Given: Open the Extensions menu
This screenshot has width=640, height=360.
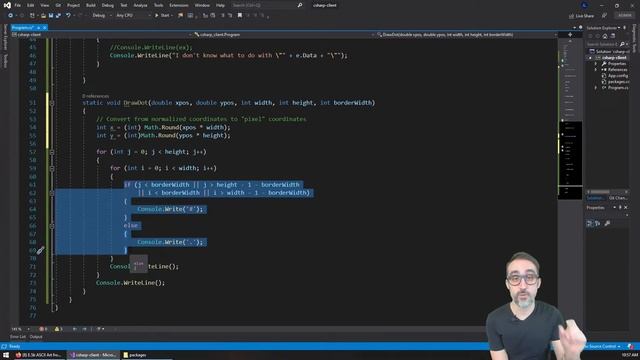Looking at the screenshot, I should (179, 5).
